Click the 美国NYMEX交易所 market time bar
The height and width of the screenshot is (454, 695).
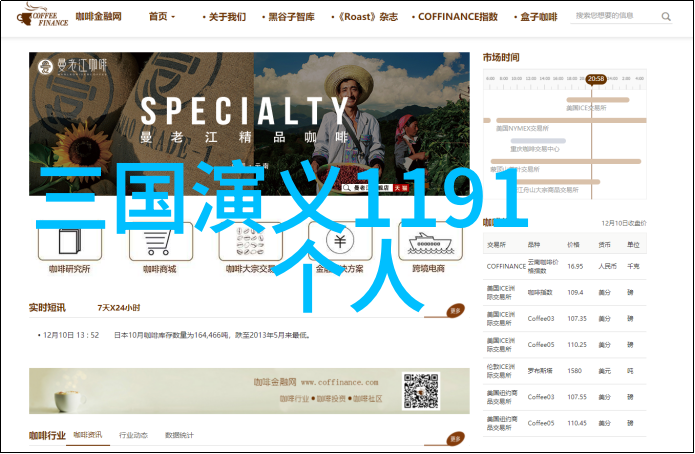571,121
